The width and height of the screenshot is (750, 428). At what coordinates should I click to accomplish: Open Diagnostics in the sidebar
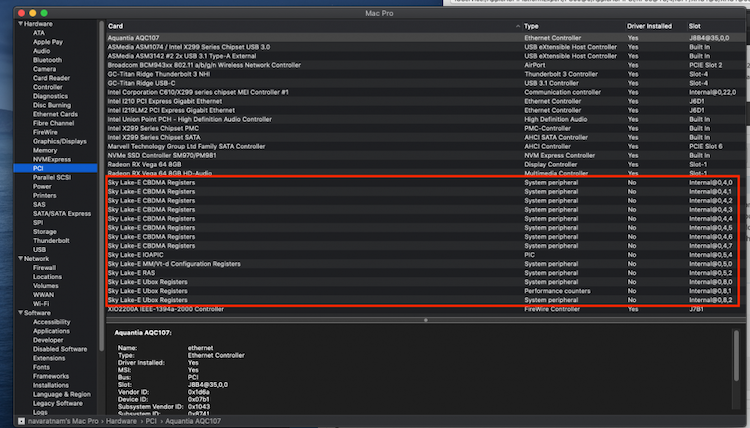[x=50, y=96]
